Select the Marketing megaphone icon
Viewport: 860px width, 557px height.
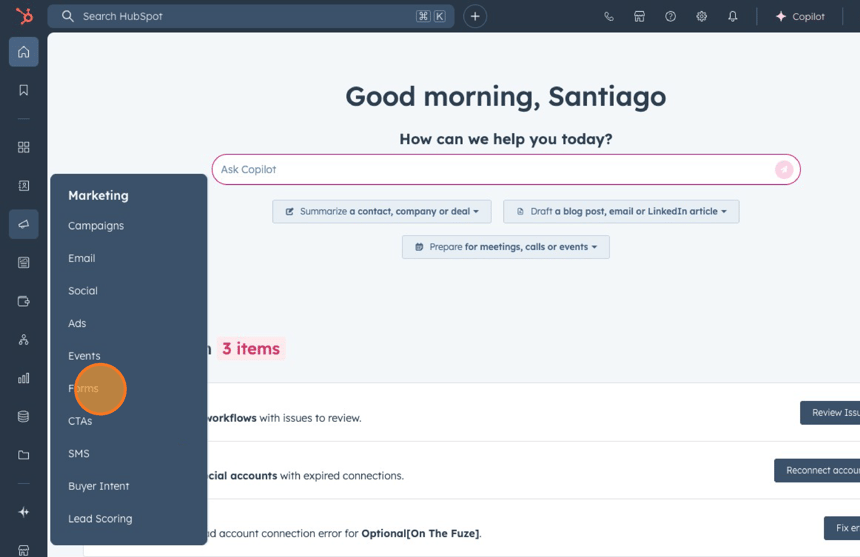(24, 224)
